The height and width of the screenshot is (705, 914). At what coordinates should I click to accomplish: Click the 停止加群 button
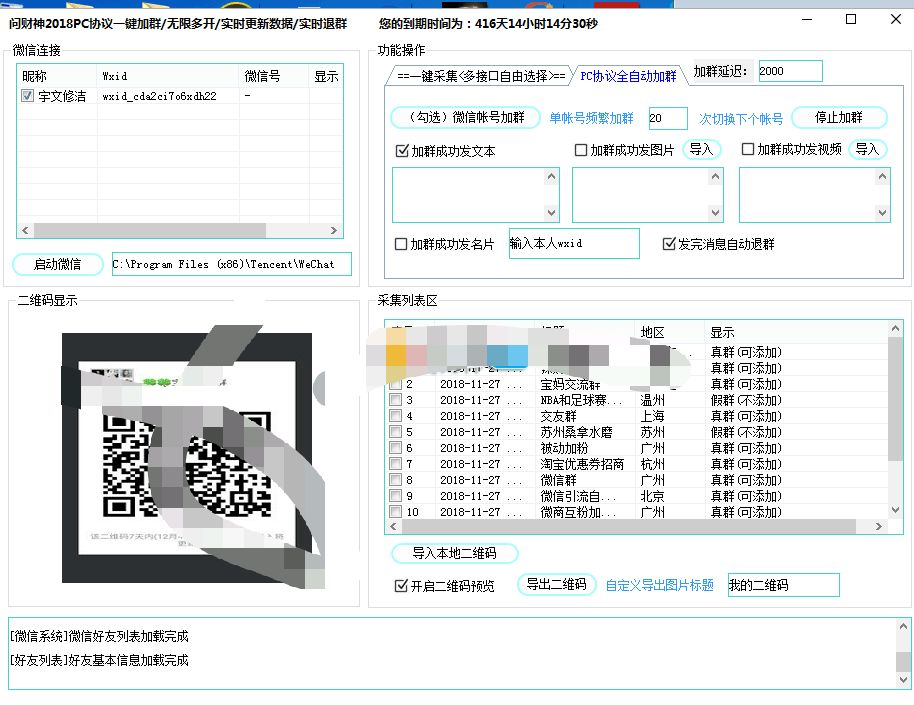pyautogui.click(x=839, y=117)
